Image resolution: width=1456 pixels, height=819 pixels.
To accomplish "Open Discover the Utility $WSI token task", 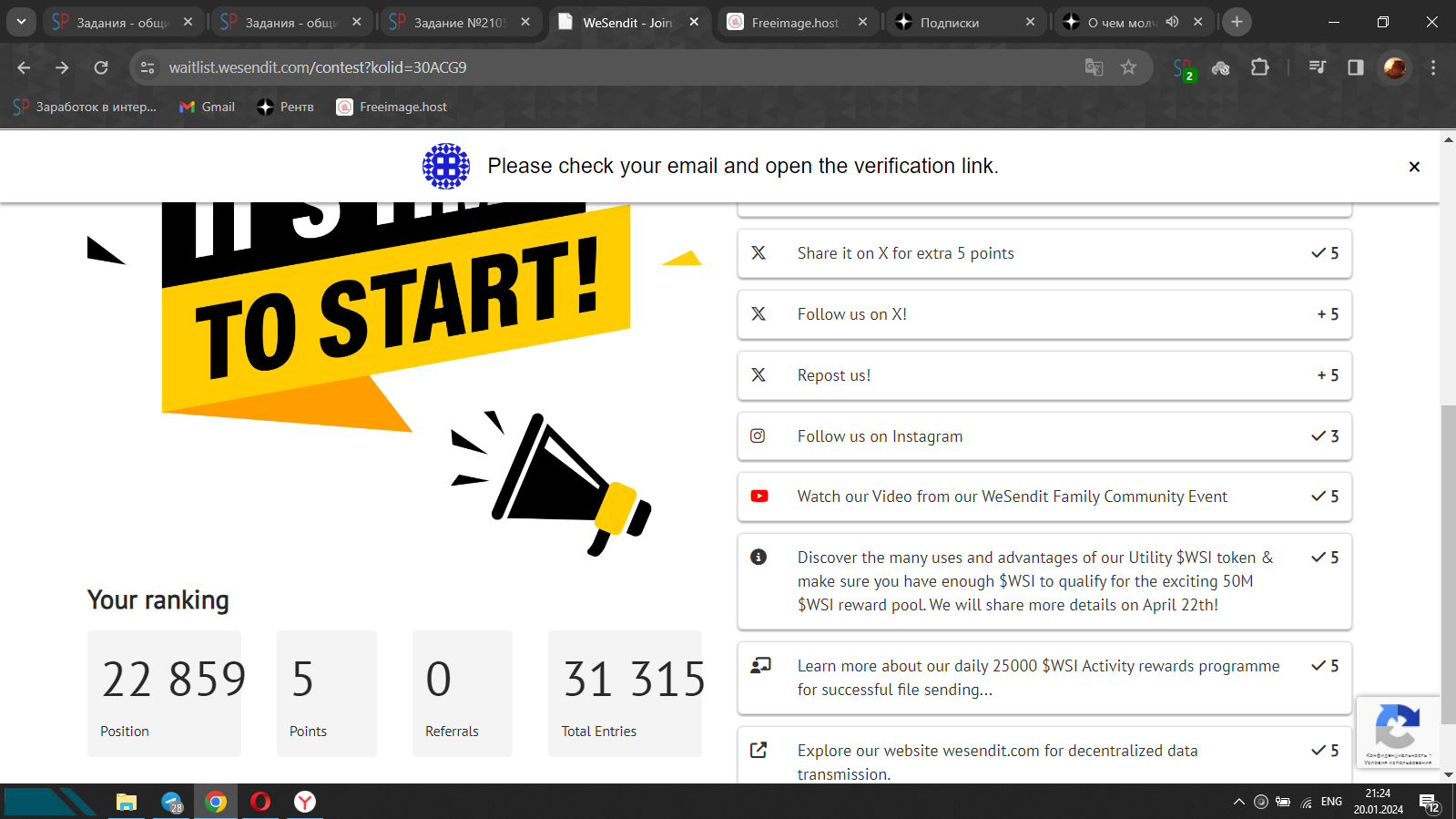I will (1044, 581).
